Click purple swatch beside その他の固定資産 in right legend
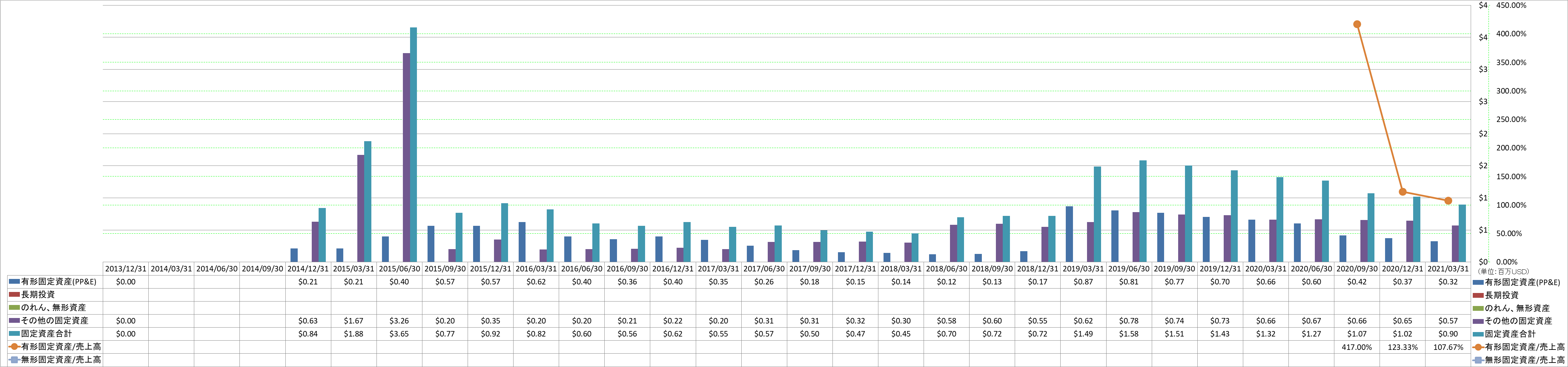The image size is (1568, 367). [1477, 321]
